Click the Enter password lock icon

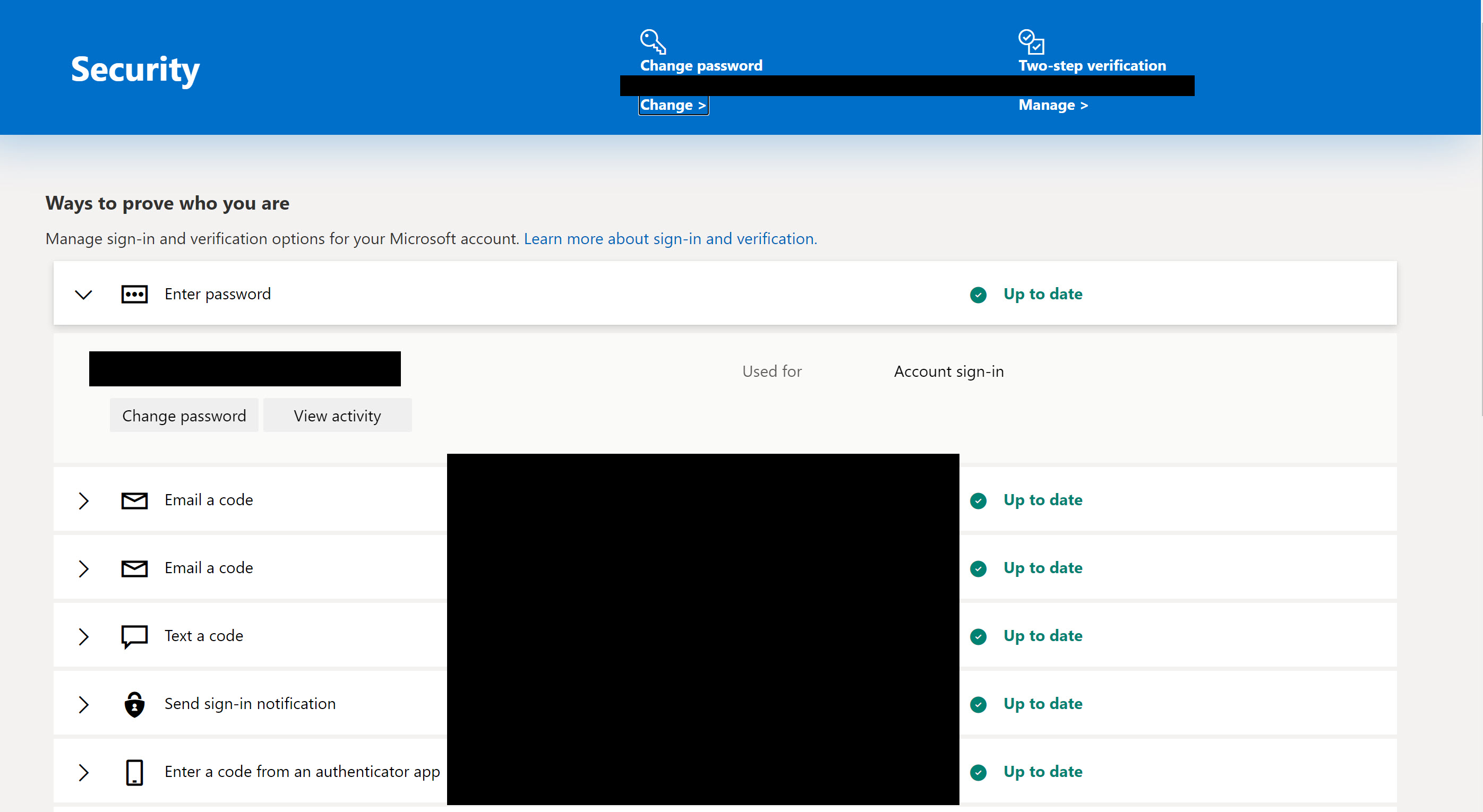134,293
